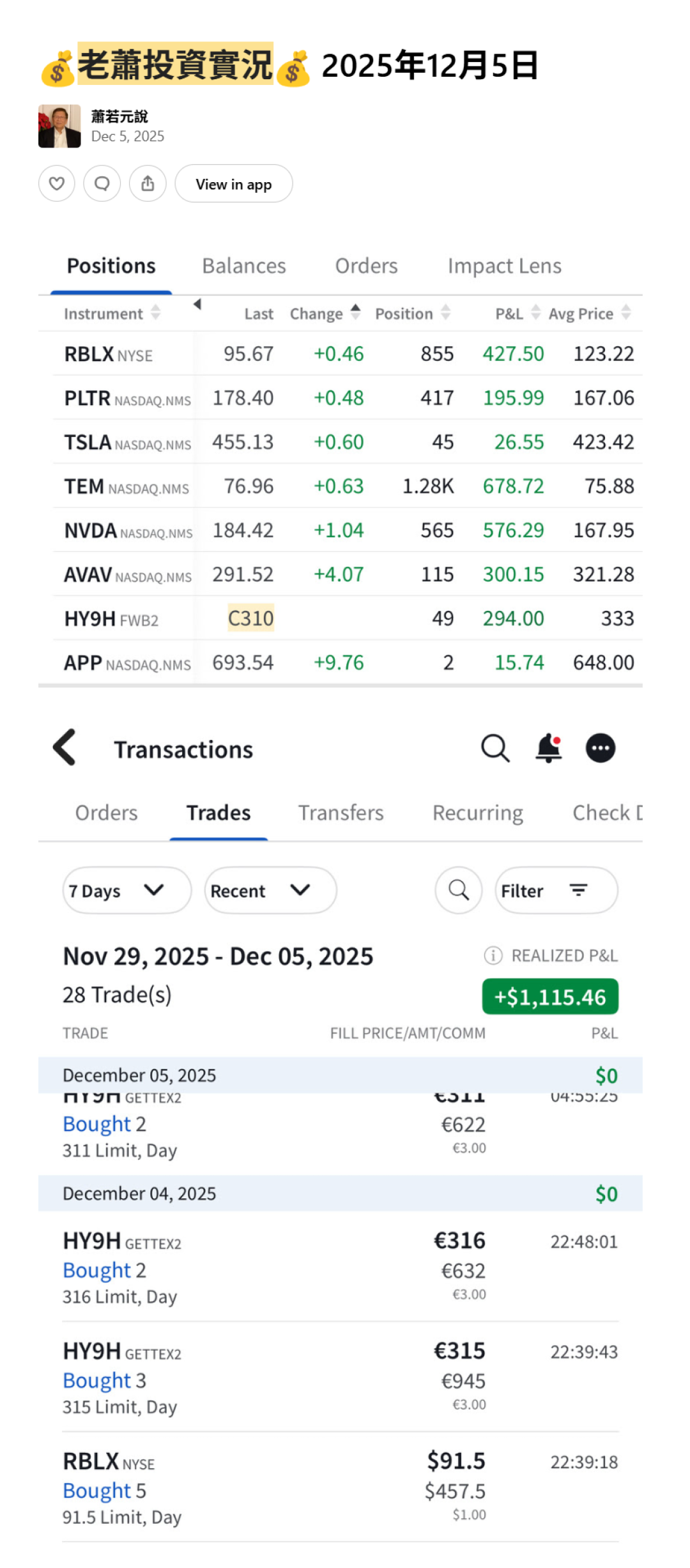The height and width of the screenshot is (1568, 690).
Task: Click the share post icon
Action: click(x=148, y=184)
